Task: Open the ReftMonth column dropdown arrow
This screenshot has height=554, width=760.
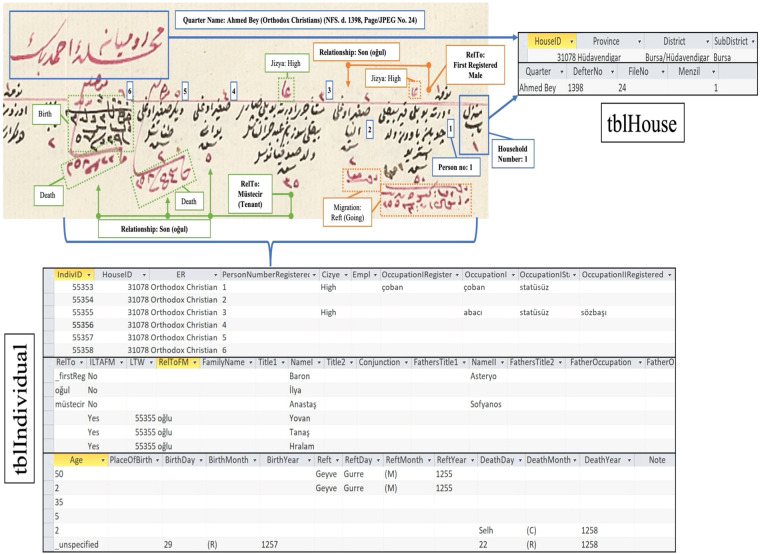Action: (429, 460)
